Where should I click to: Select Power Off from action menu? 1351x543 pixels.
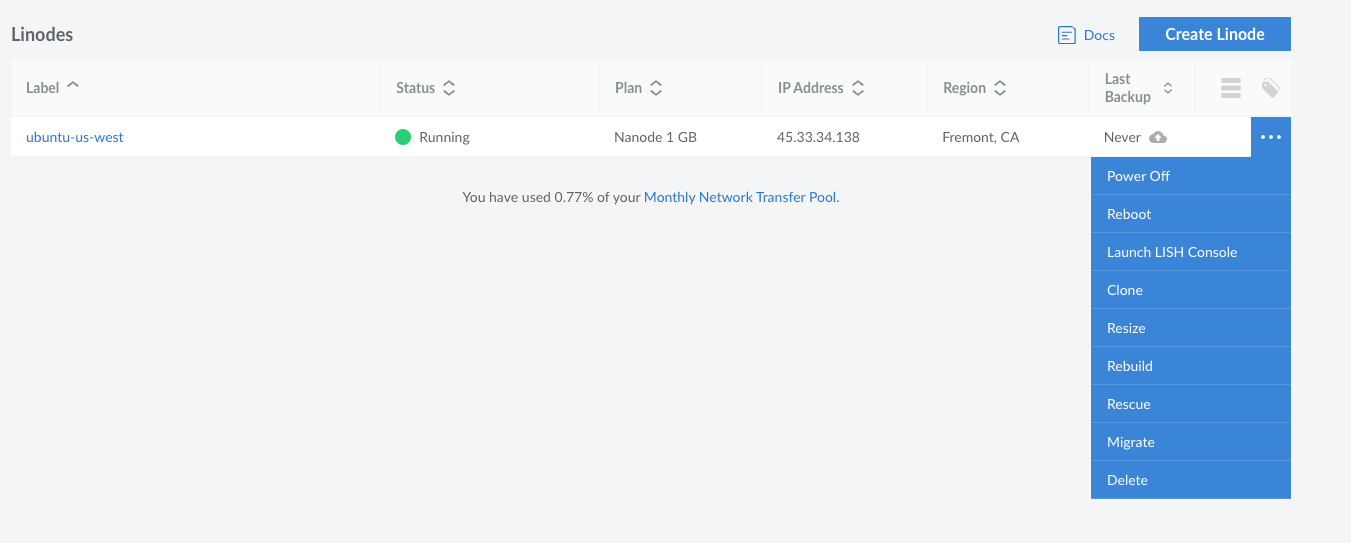(x=1138, y=176)
